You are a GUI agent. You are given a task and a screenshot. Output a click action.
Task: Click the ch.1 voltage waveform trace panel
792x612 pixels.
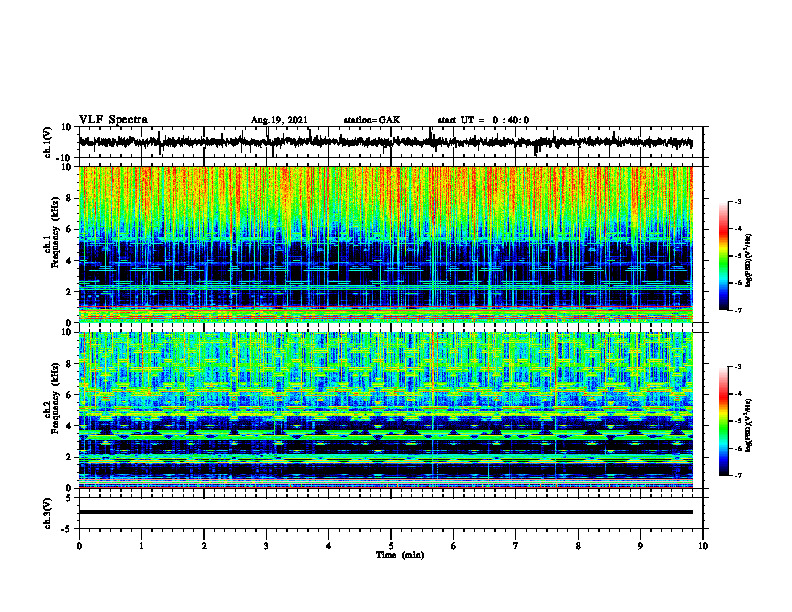coord(390,142)
